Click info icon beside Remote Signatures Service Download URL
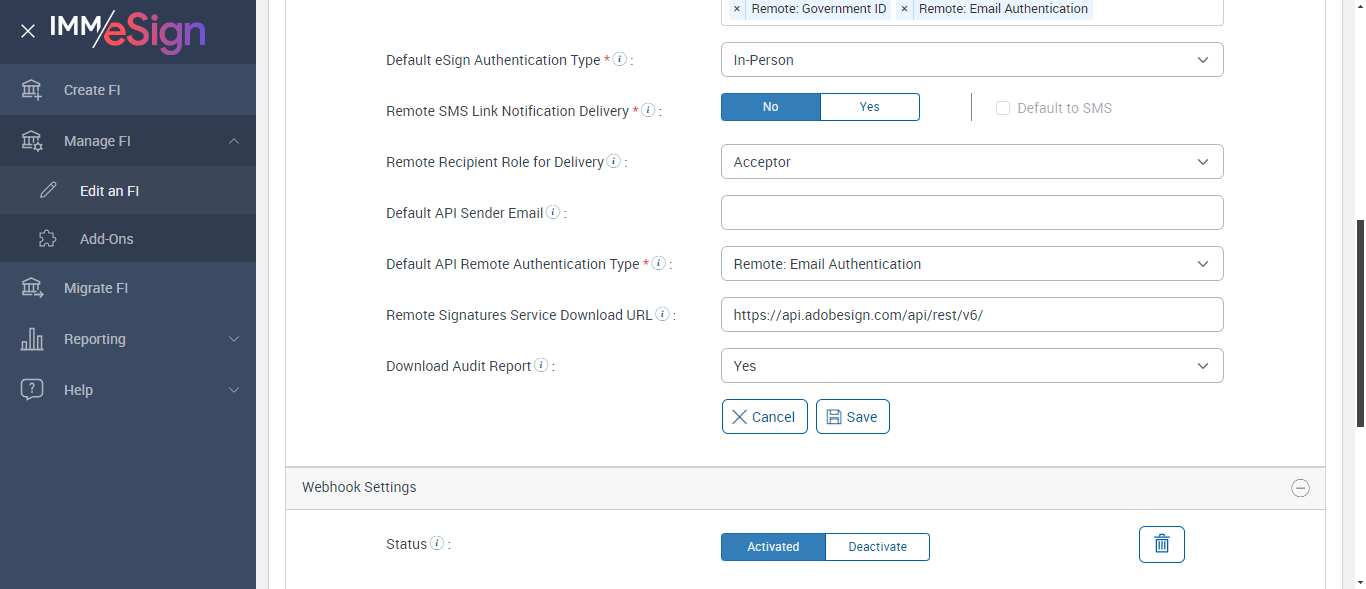This screenshot has height=589, width=1366. (x=662, y=315)
